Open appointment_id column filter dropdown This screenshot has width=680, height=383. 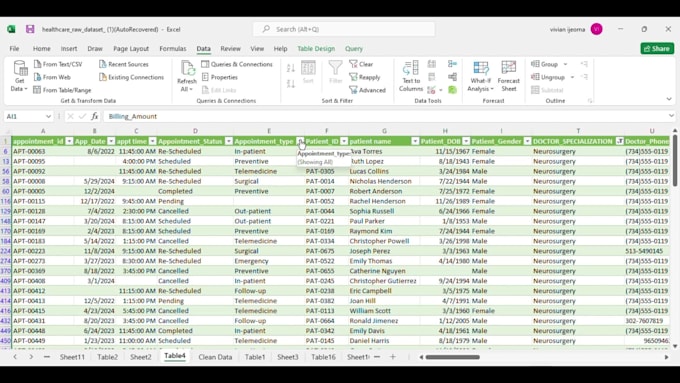tap(69, 141)
